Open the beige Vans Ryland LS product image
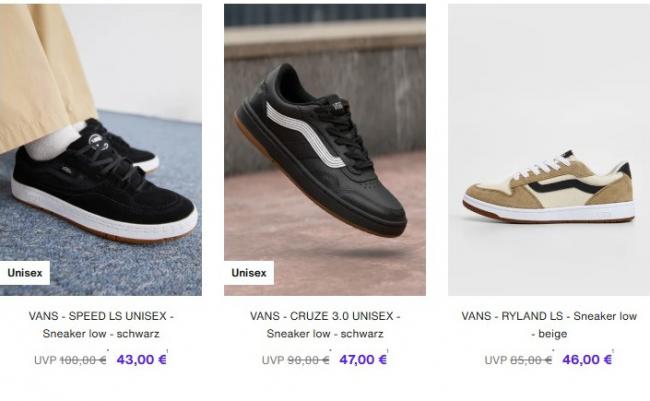Viewport: 650px width, 401px height. (549, 150)
